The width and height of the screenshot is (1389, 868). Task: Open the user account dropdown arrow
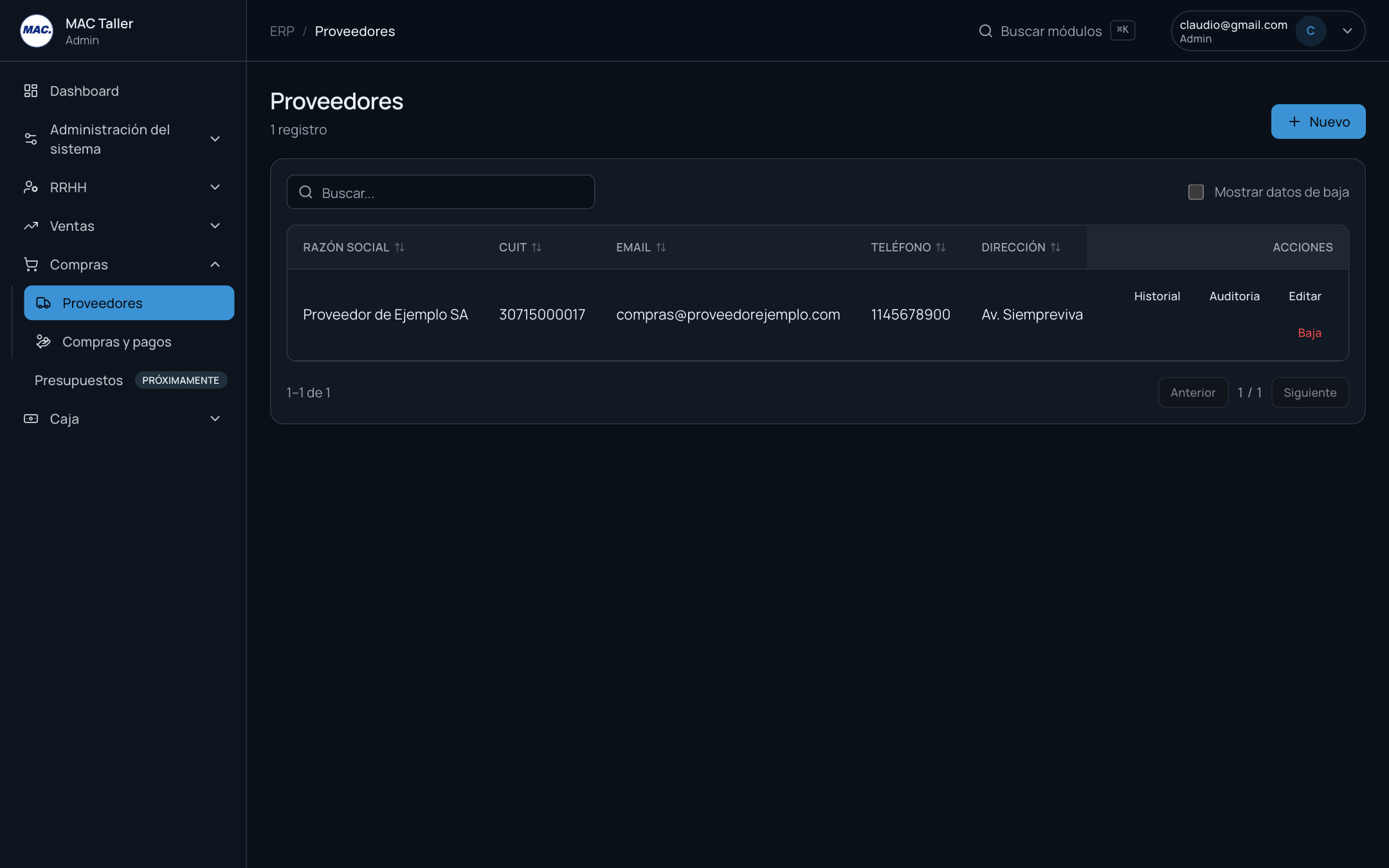1347,31
